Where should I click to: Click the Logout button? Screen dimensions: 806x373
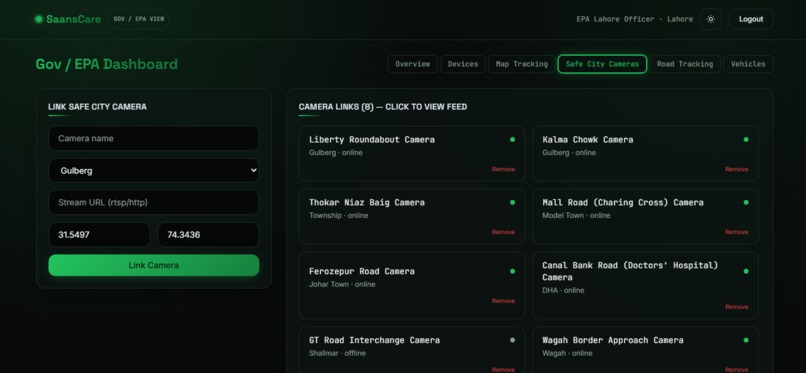[750, 19]
